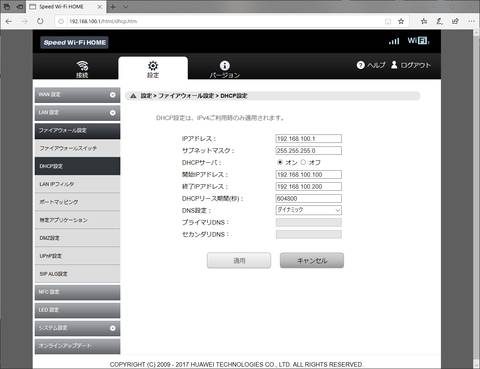Click the set-aside tabs icon
The image size is (480, 369).
[20, 7]
